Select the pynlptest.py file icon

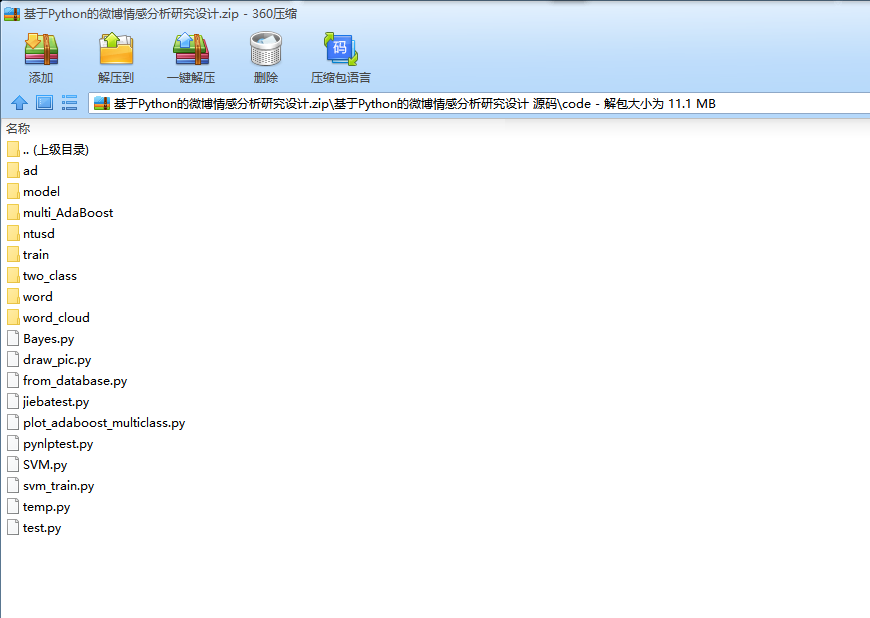(x=13, y=444)
